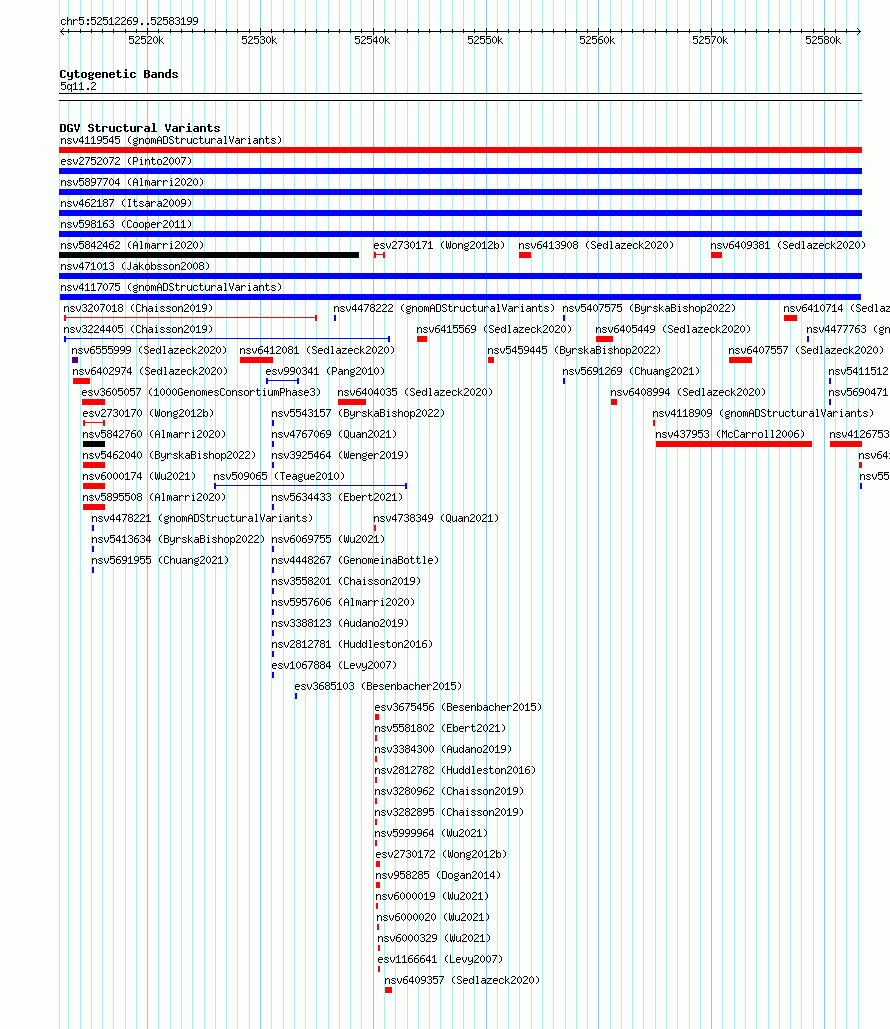Click nsv4478221 gnomAD variant label
The width and height of the screenshot is (890, 1029).
click(x=202, y=518)
